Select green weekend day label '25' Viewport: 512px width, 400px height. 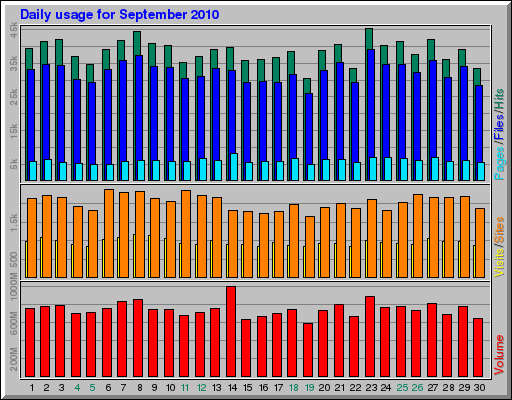click(x=402, y=388)
